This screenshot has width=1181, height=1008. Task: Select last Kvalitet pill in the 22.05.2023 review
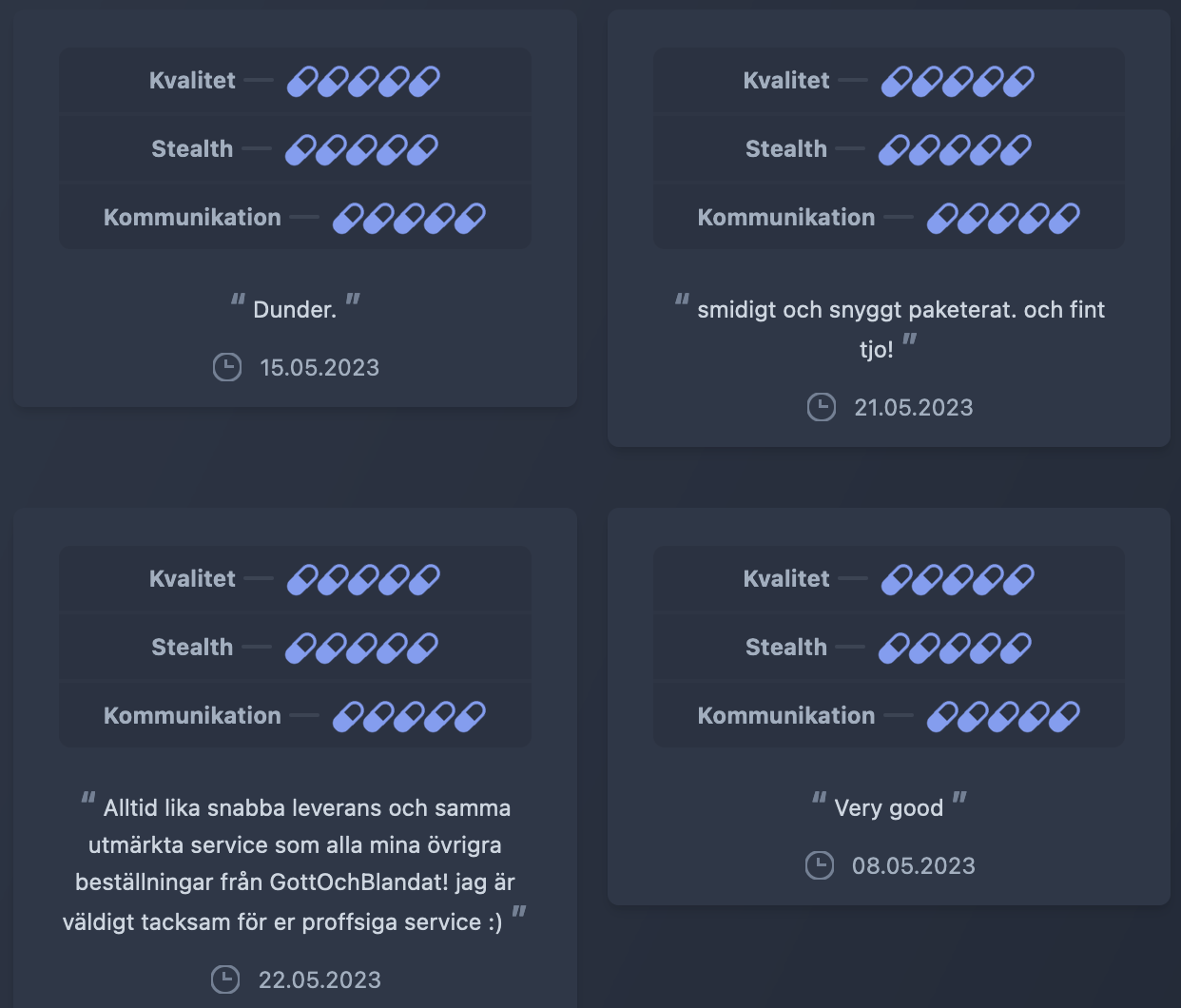[x=424, y=579]
